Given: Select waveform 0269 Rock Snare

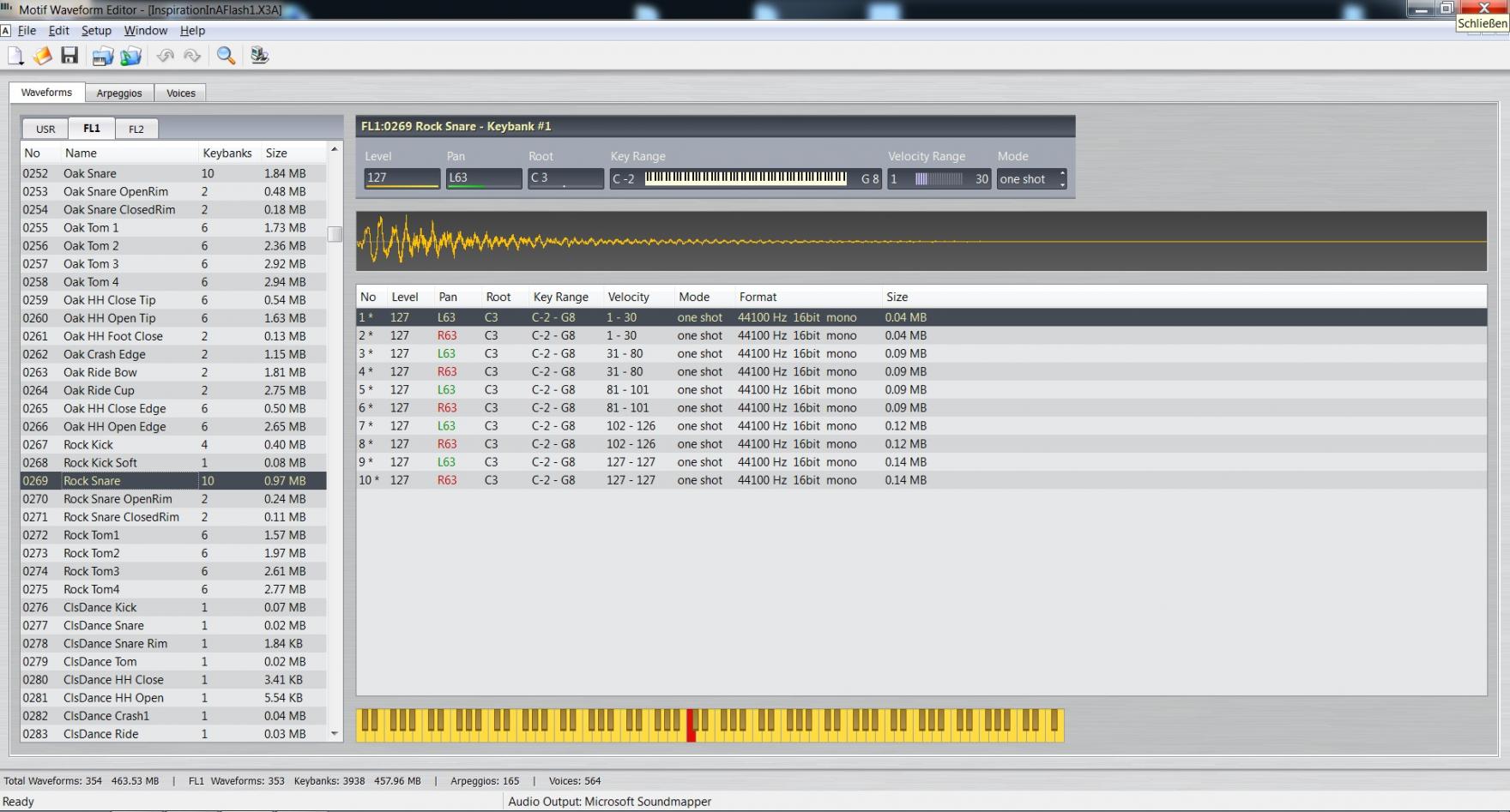Looking at the screenshot, I should coord(173,481).
